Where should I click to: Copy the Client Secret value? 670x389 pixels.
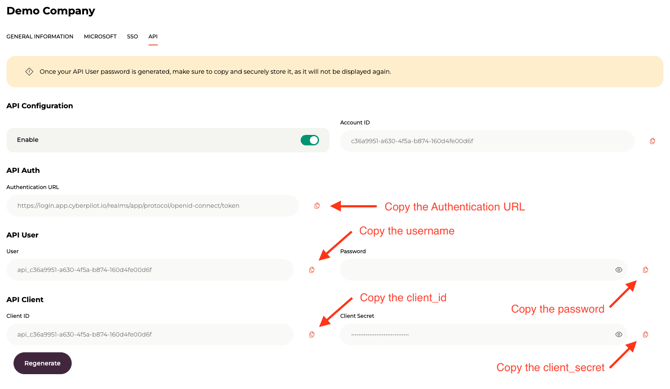[x=645, y=334]
